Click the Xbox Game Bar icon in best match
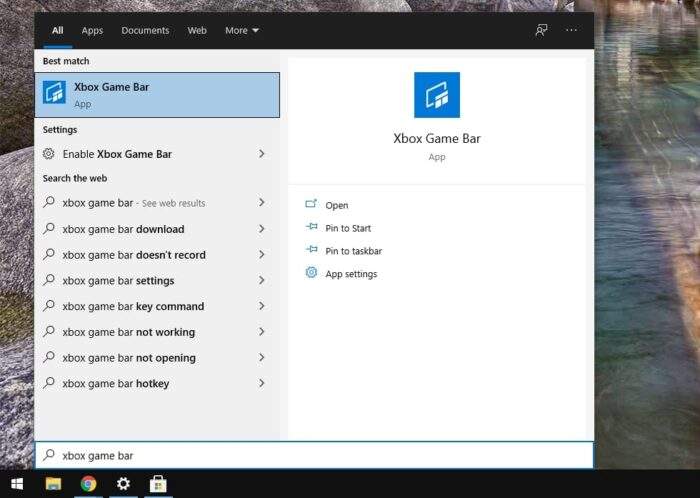Screen dimensions: 700x498 tap(54, 92)
